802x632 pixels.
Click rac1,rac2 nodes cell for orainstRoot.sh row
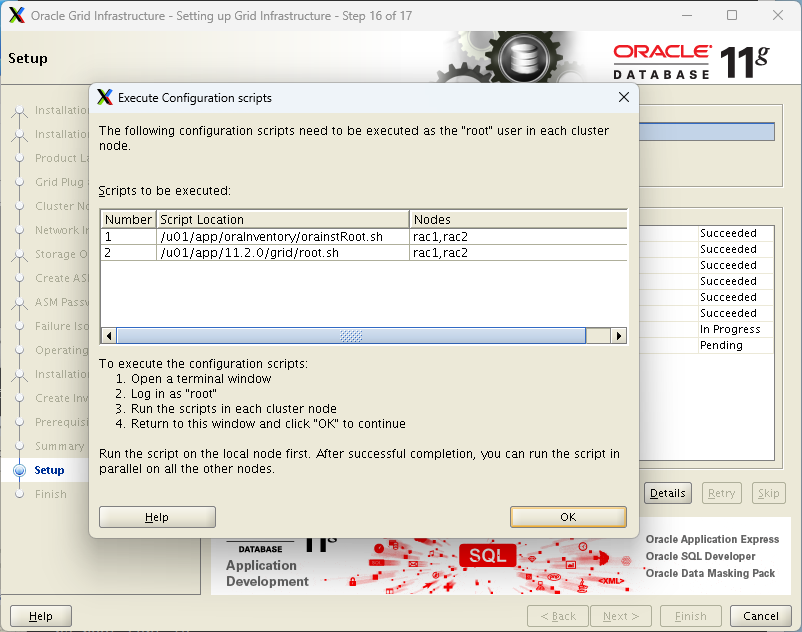pos(518,237)
